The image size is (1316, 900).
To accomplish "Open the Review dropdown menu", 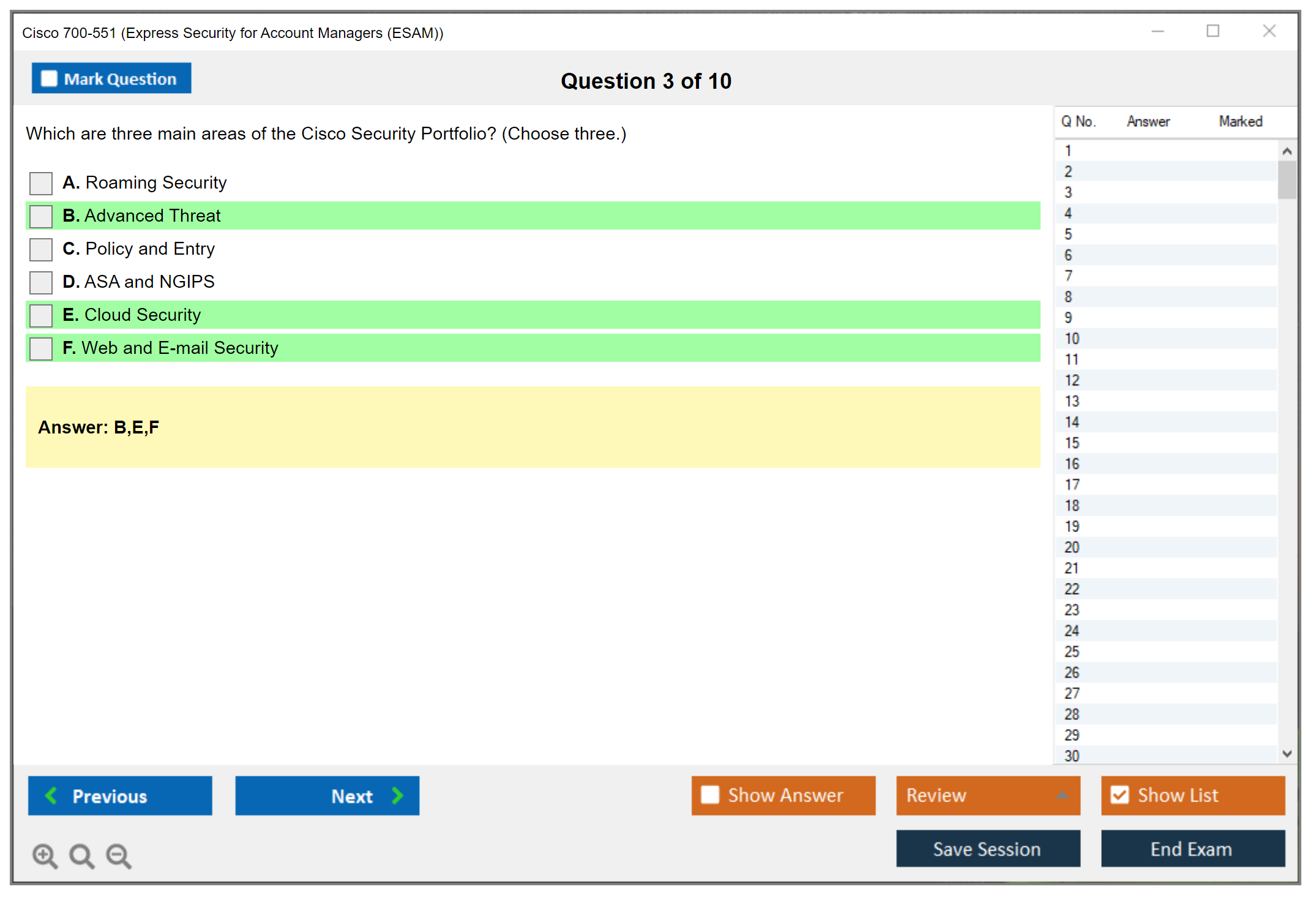I will click(x=1062, y=795).
